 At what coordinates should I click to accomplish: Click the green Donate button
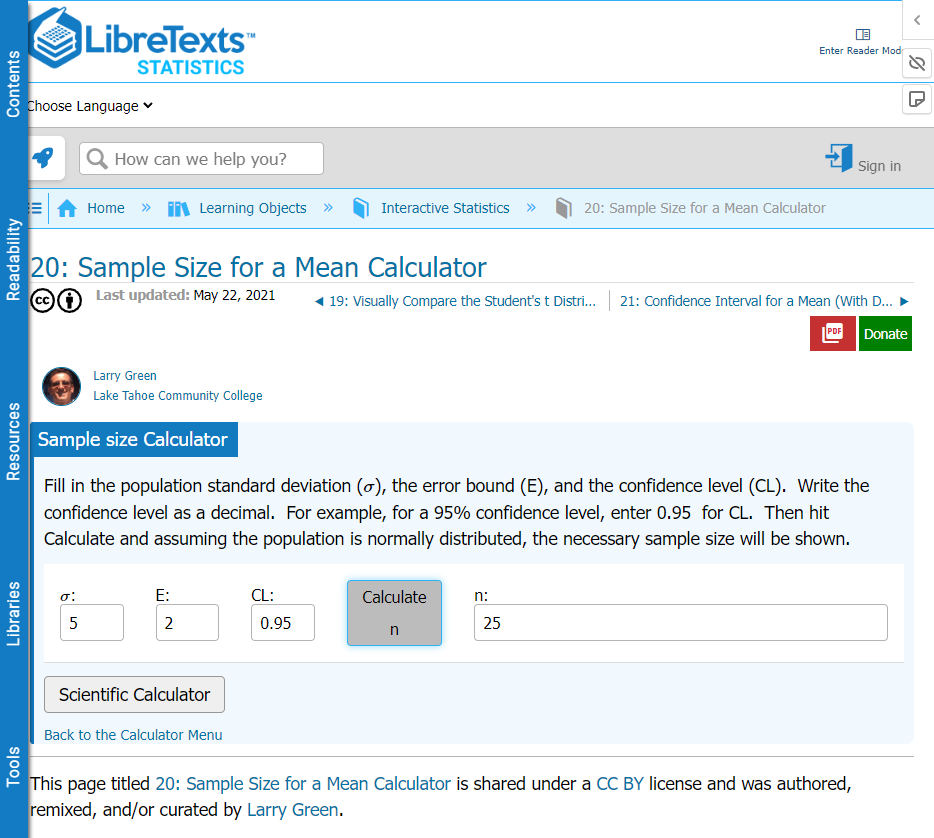[x=885, y=334]
